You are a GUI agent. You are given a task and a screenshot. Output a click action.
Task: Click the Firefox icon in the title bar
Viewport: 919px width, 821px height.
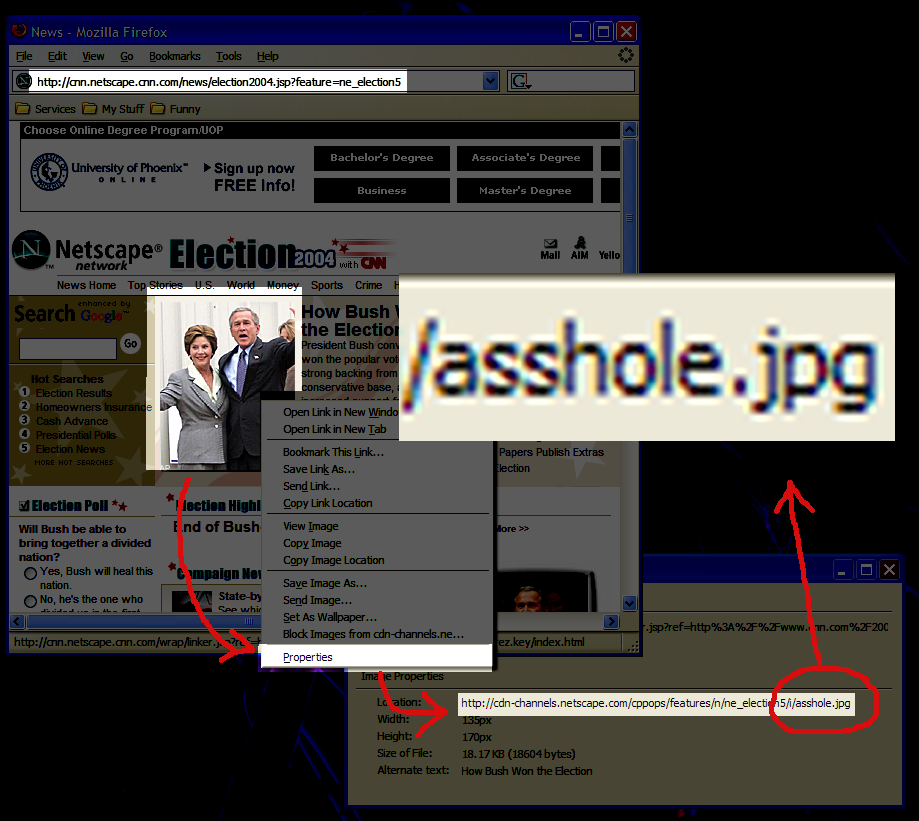[17, 31]
